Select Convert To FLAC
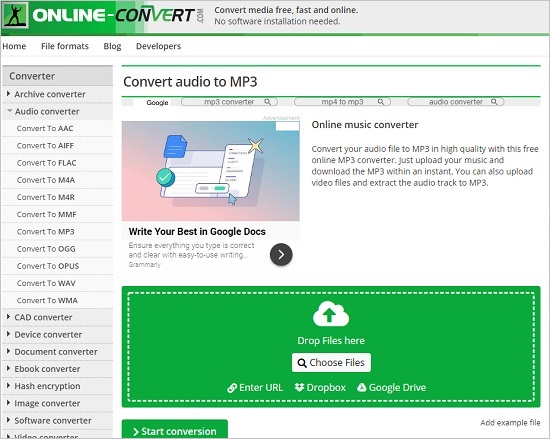The image size is (550, 439). point(58,163)
